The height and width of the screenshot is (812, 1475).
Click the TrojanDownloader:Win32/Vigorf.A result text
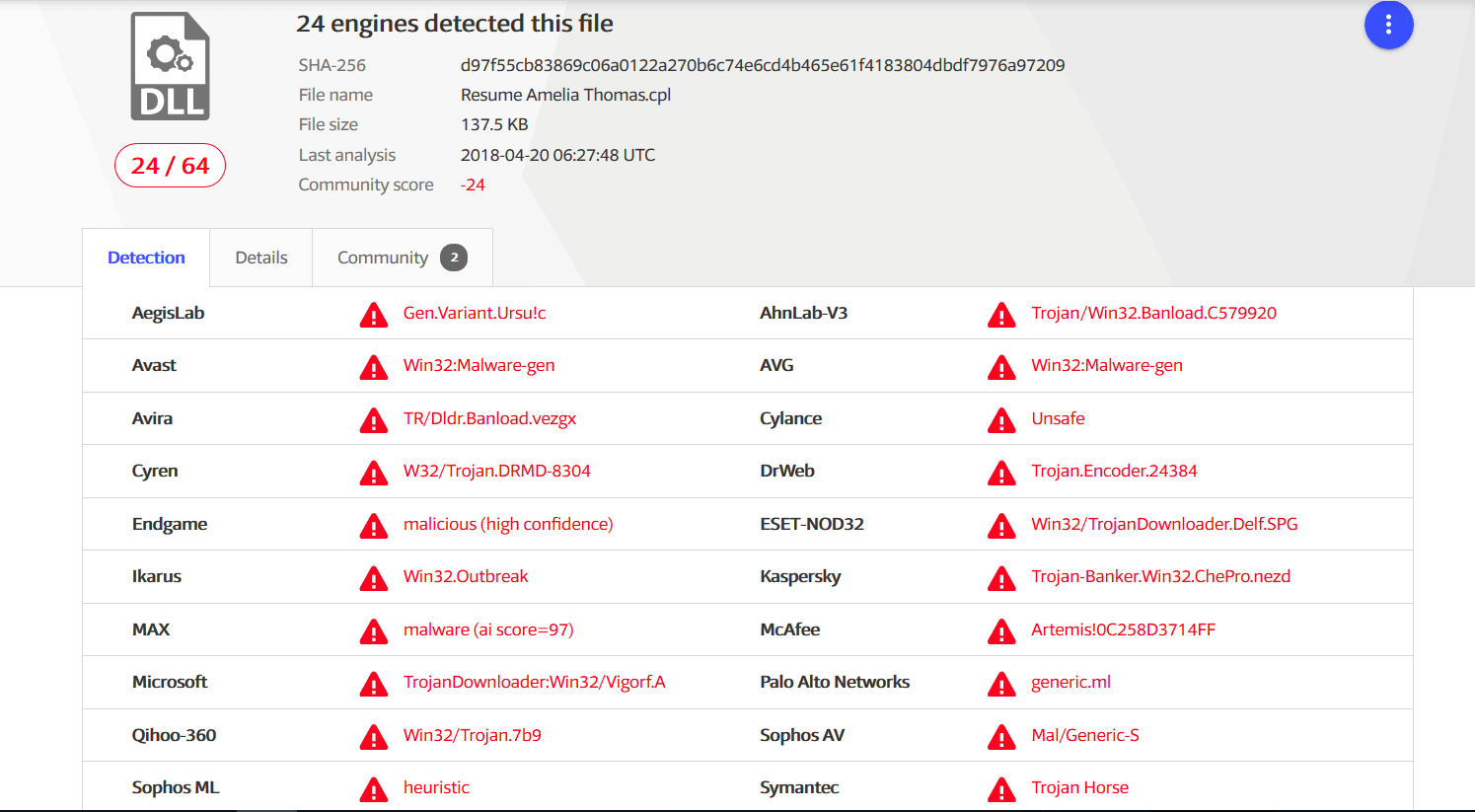point(535,682)
